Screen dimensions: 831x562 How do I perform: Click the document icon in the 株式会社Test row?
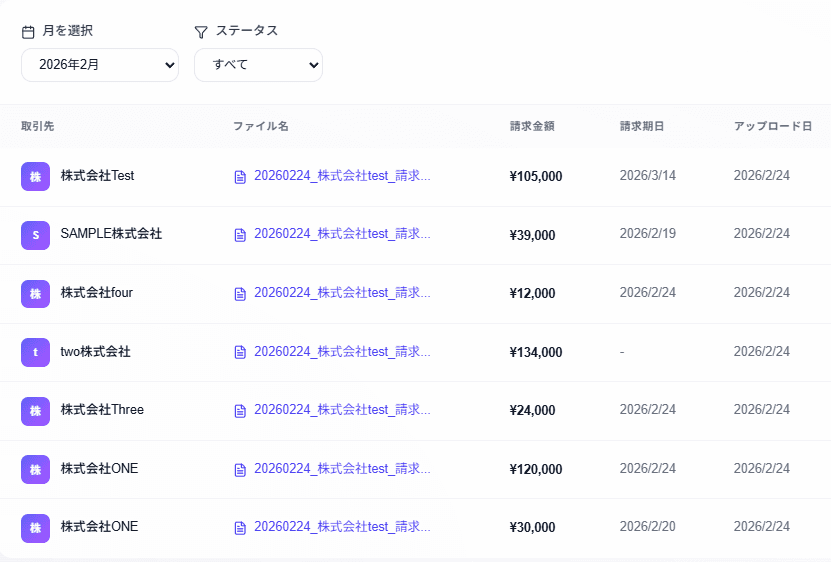(x=240, y=177)
